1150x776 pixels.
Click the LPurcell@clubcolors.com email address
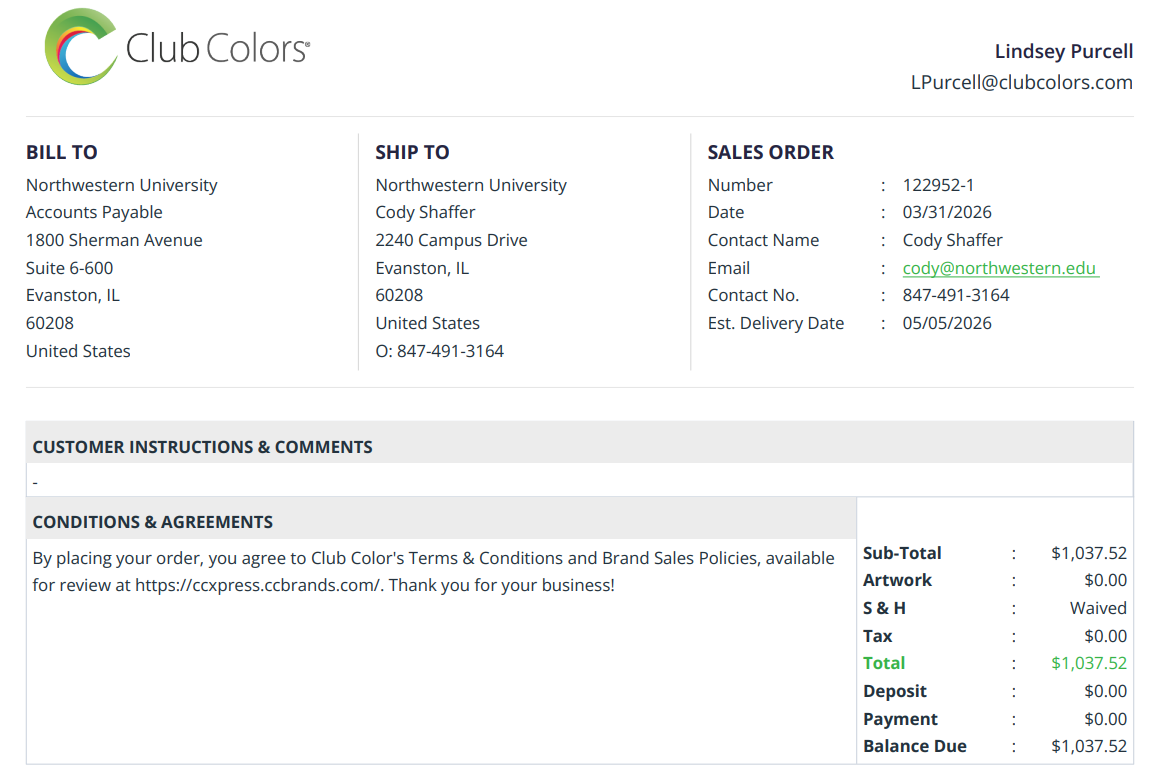(x=1022, y=82)
